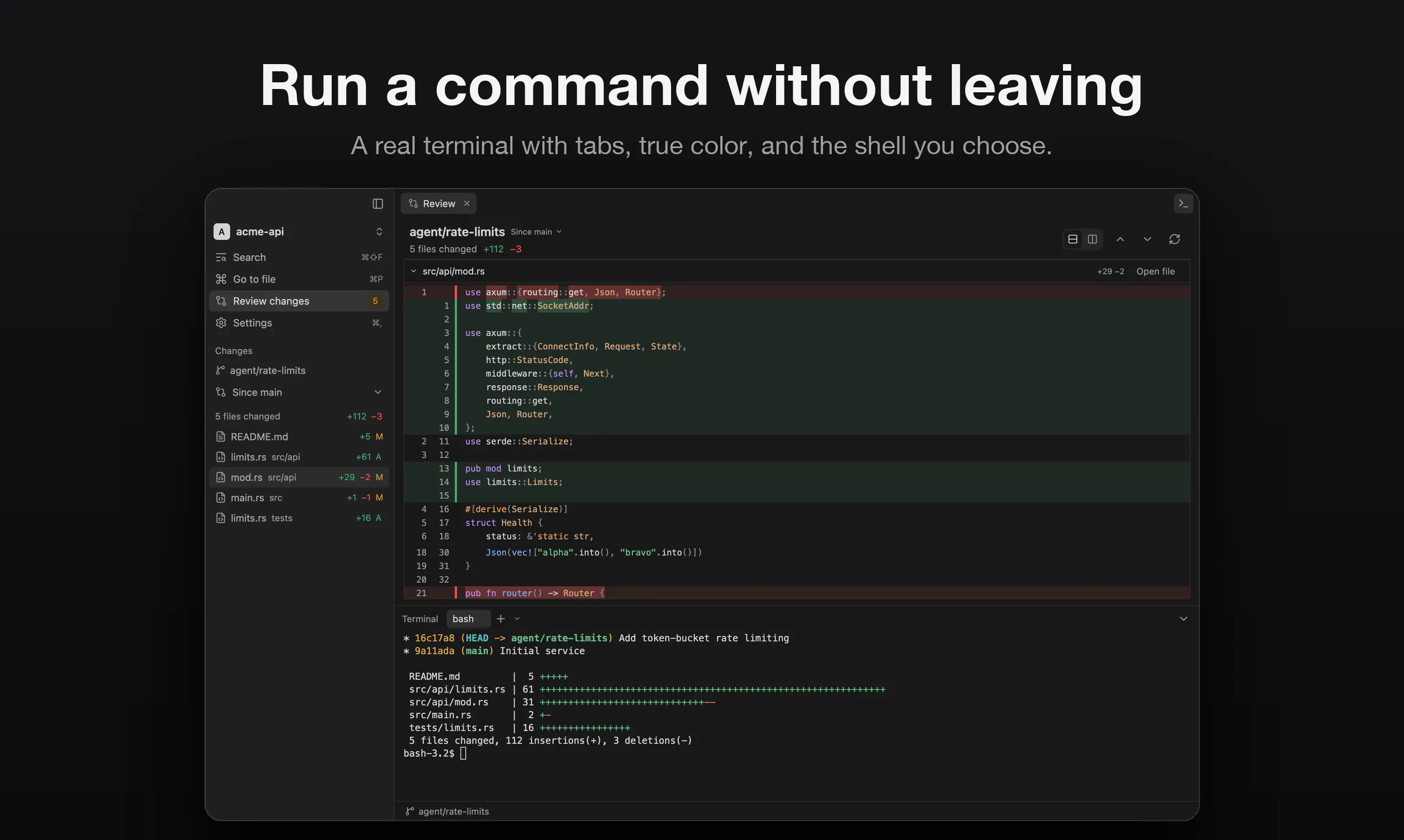Screen dimensions: 1404x840
Task: Click the README.md file icon
Action: pos(221,437)
